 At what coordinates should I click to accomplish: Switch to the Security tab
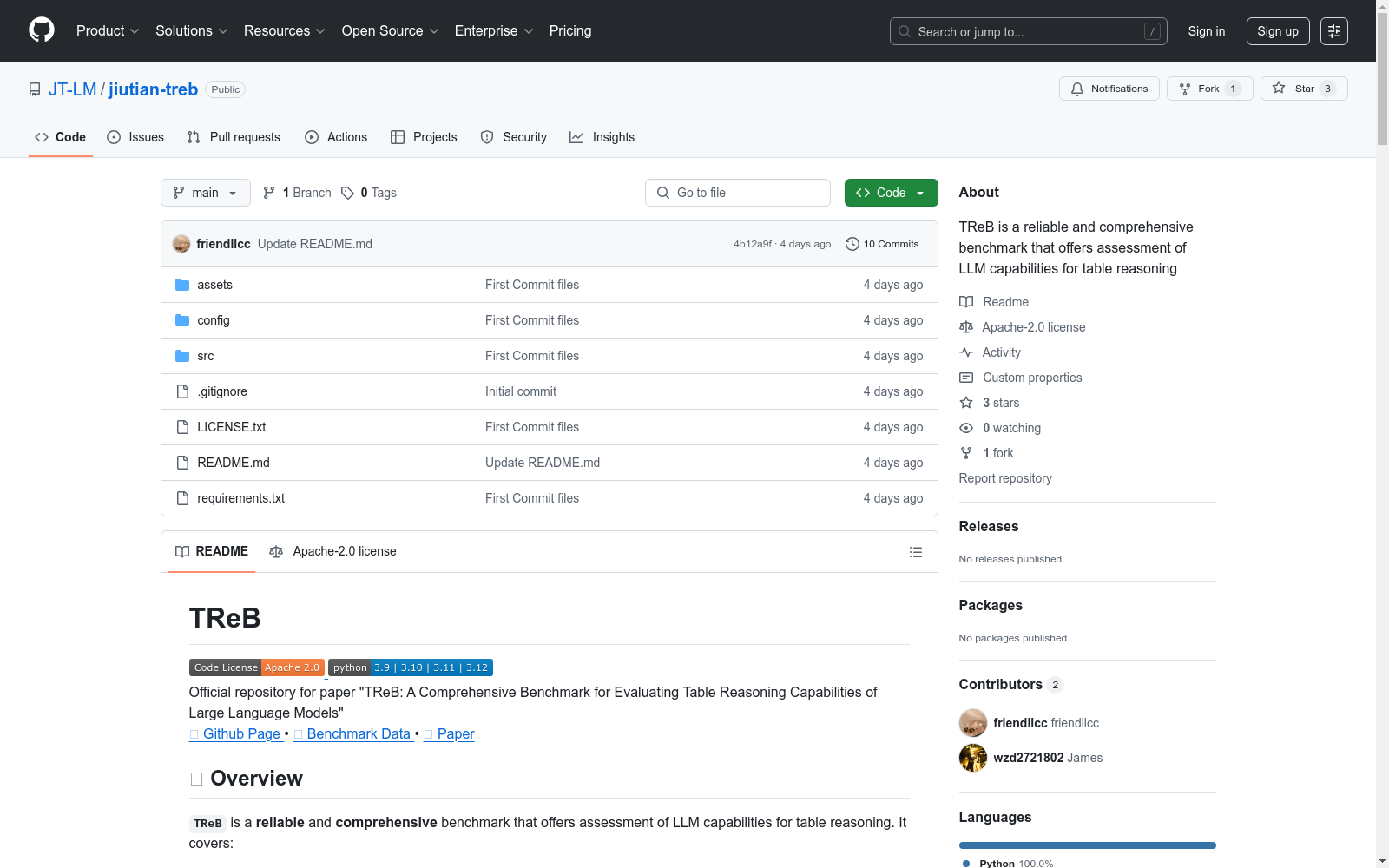(x=514, y=137)
